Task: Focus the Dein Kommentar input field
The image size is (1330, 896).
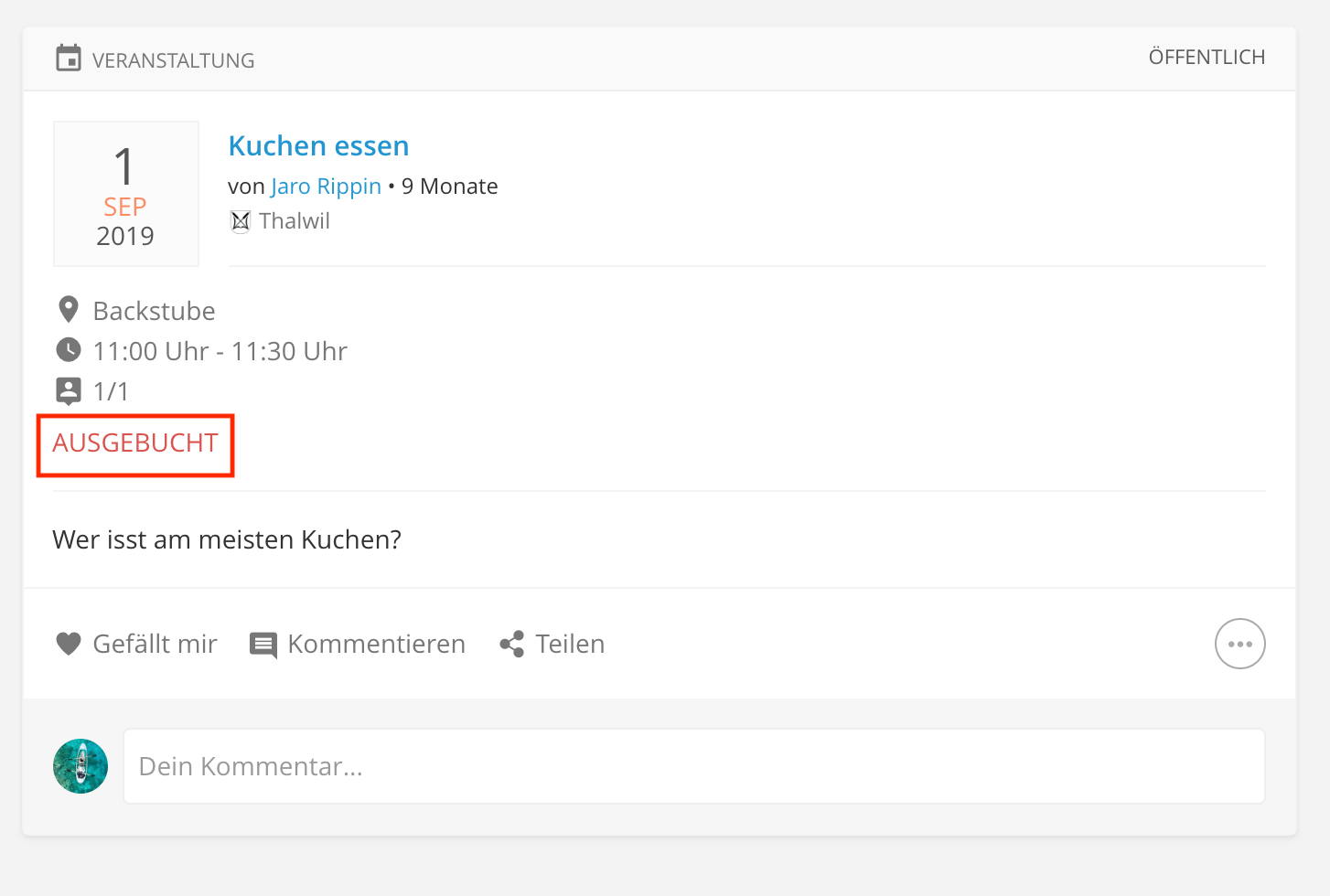Action: click(x=693, y=766)
